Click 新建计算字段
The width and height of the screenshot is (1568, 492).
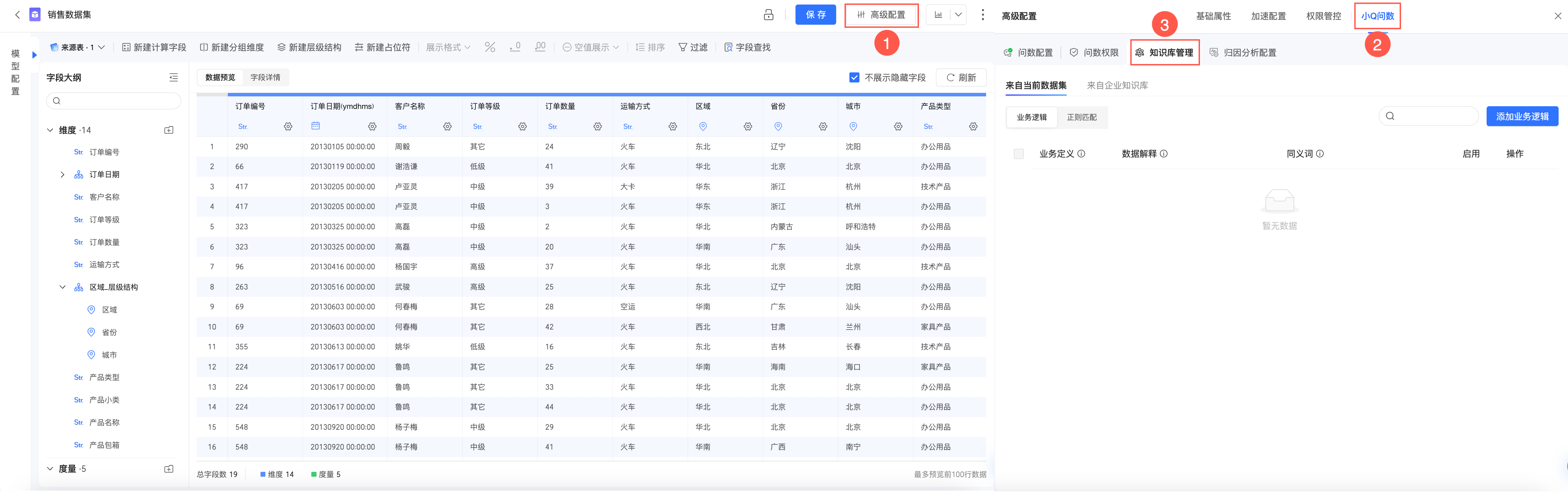[154, 47]
